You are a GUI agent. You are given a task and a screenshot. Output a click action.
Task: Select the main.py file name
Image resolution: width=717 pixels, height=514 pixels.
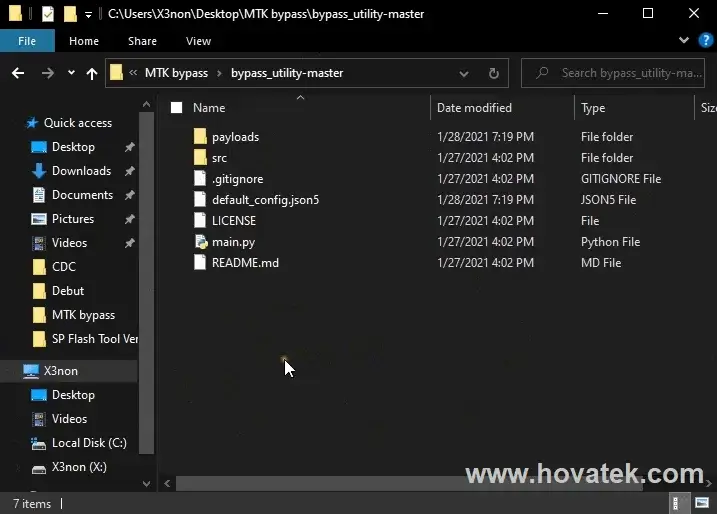233,242
